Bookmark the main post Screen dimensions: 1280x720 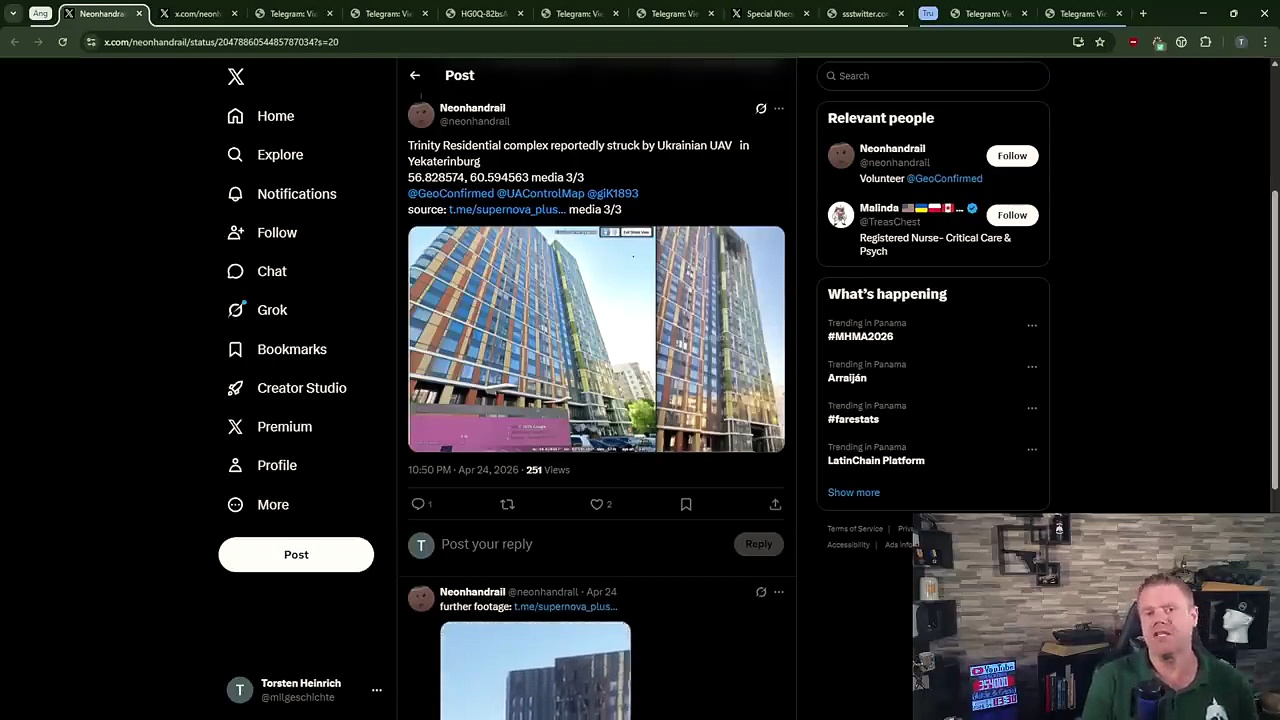pos(686,505)
